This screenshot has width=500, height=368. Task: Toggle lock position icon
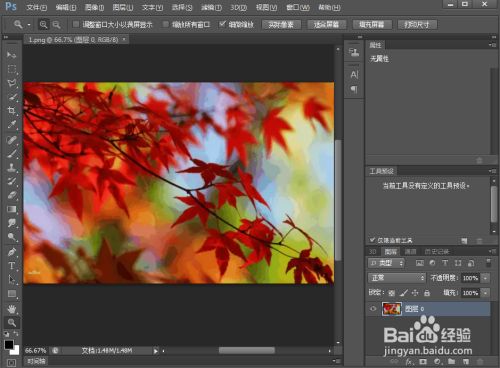point(415,293)
